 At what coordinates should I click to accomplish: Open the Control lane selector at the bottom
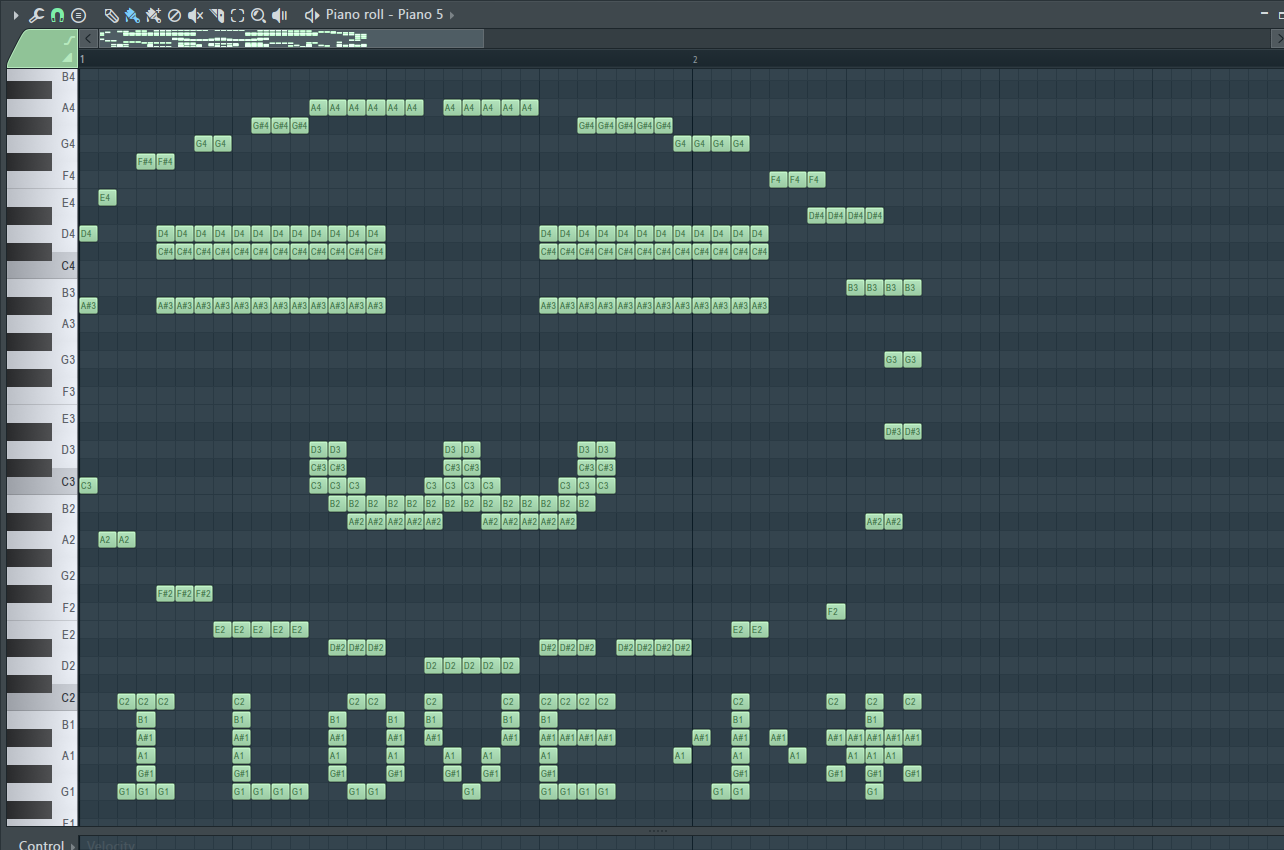[47, 845]
